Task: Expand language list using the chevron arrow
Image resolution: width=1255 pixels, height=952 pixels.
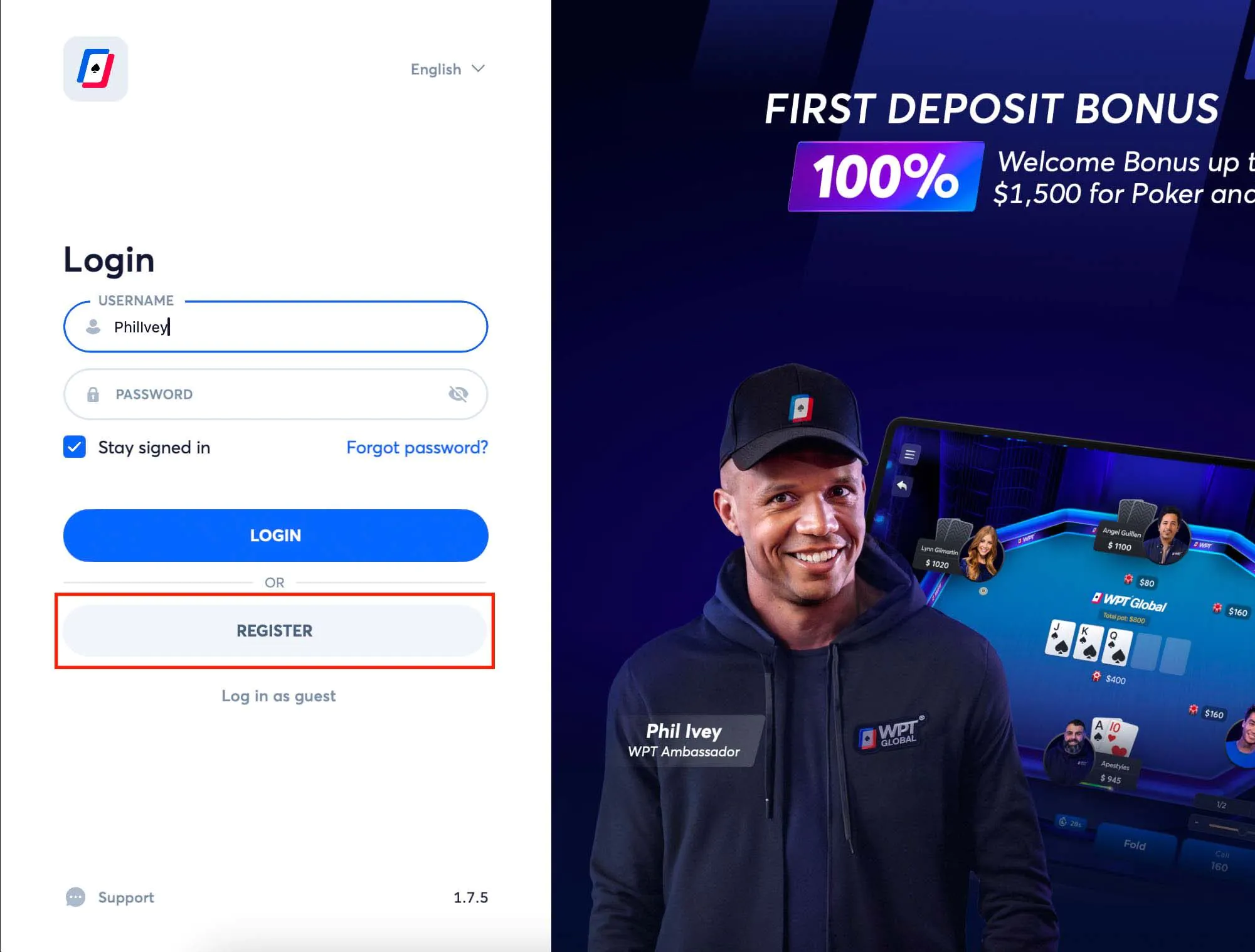Action: [x=479, y=68]
